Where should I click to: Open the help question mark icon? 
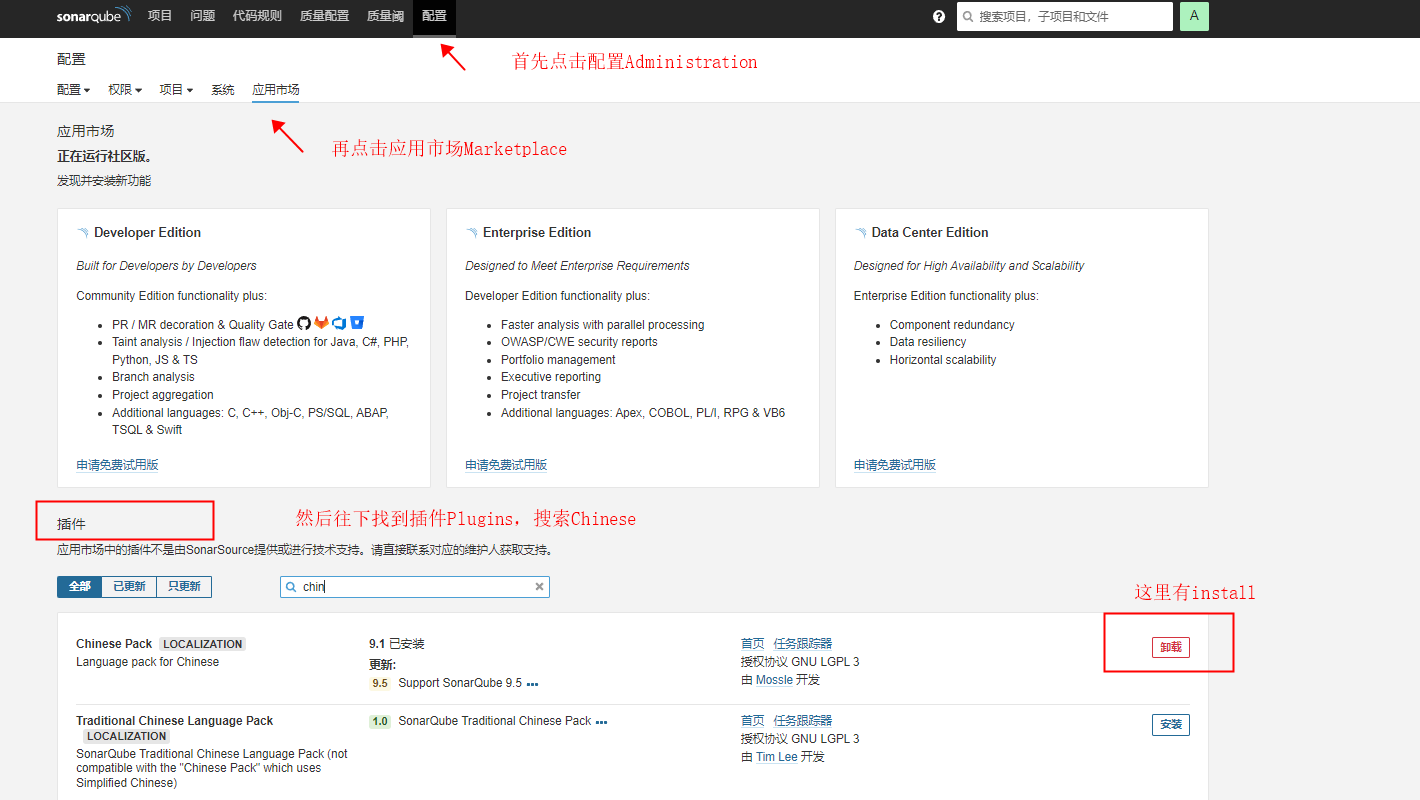click(939, 17)
